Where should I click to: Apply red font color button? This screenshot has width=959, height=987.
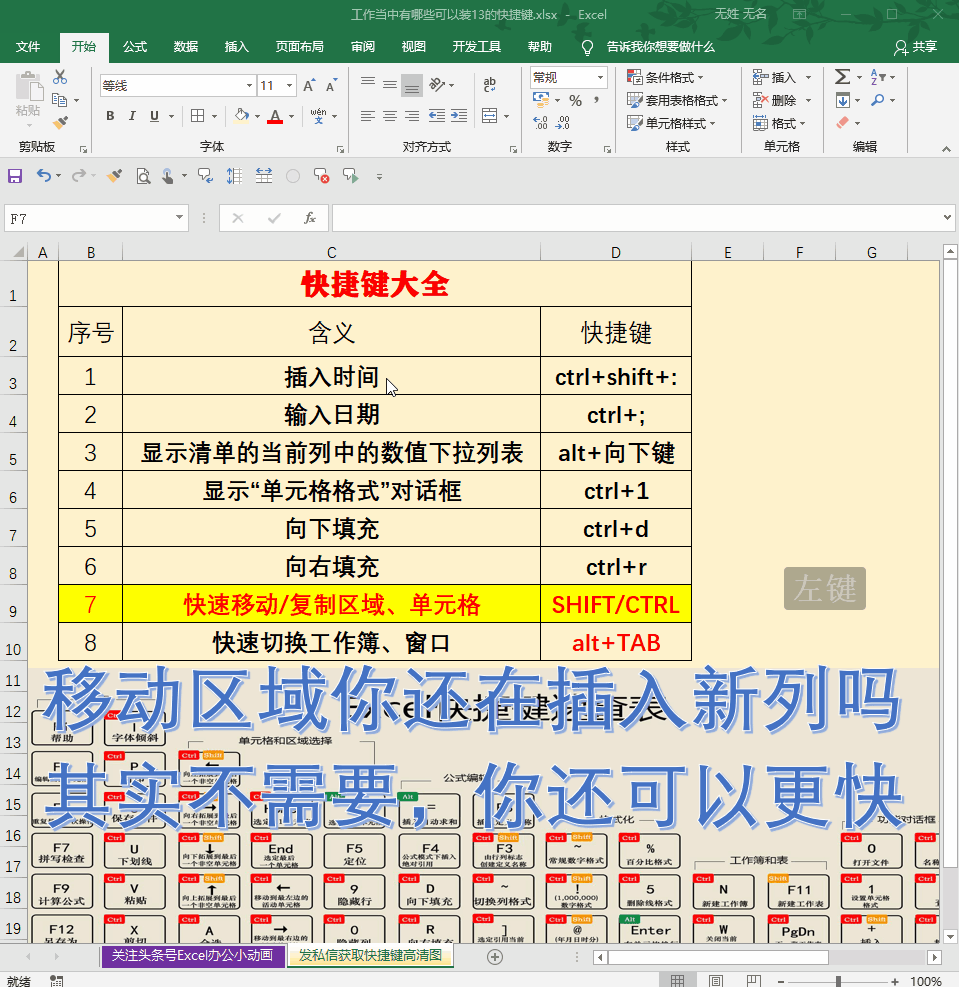[275, 116]
